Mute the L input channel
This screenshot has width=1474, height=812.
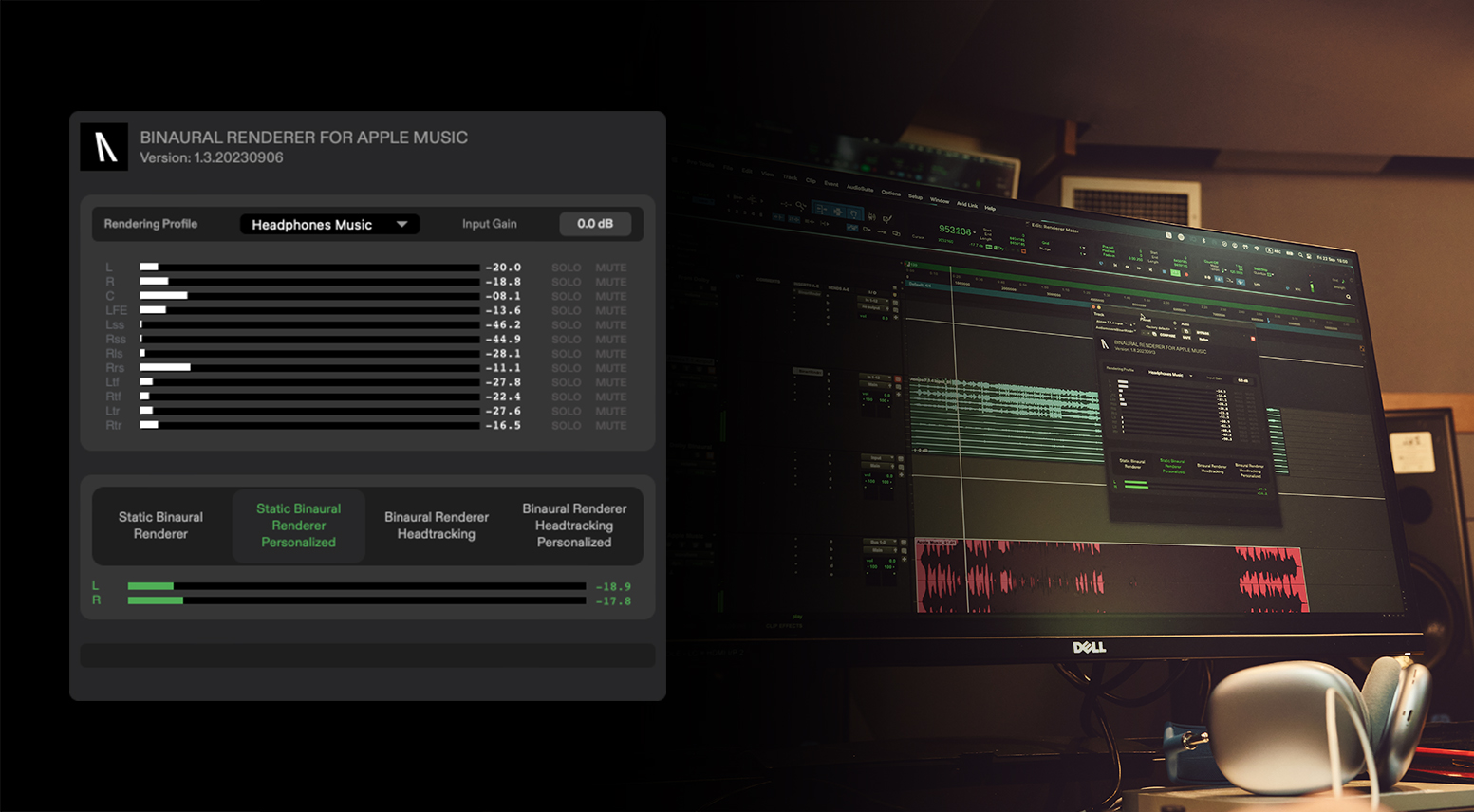[x=611, y=268]
